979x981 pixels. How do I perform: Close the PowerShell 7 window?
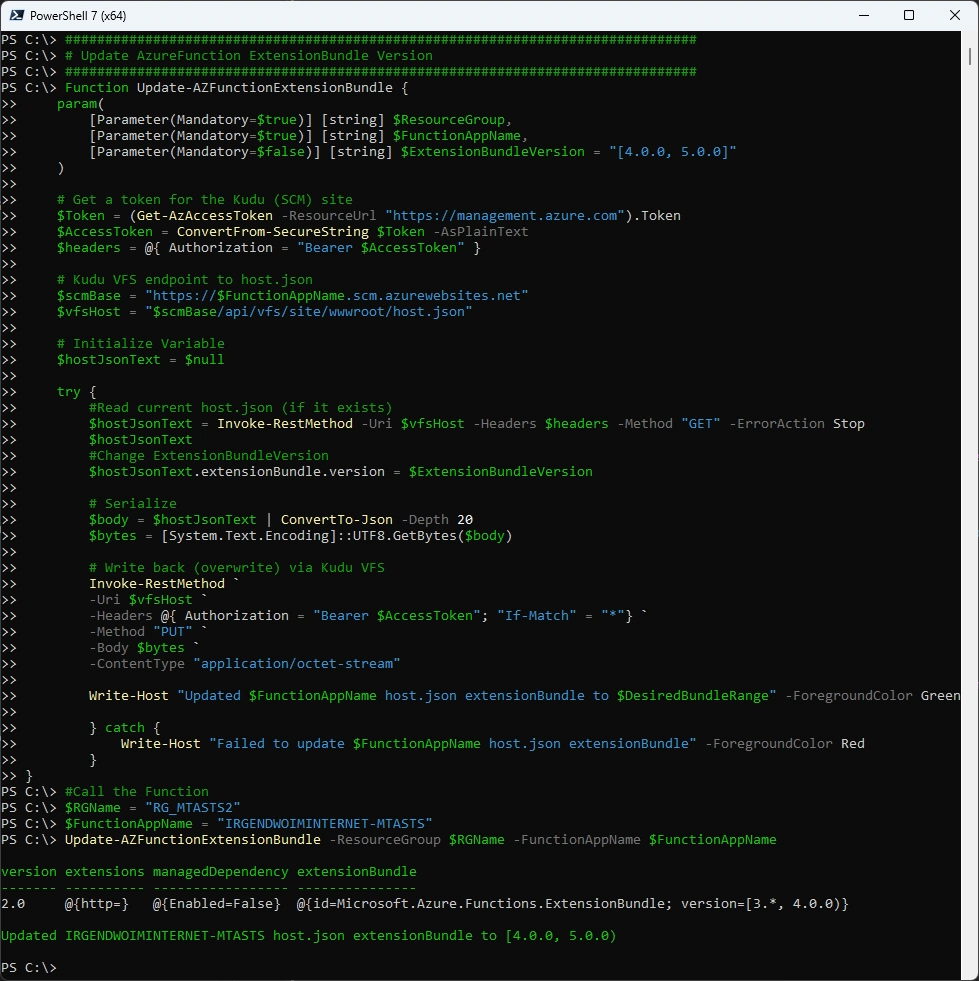tap(955, 15)
